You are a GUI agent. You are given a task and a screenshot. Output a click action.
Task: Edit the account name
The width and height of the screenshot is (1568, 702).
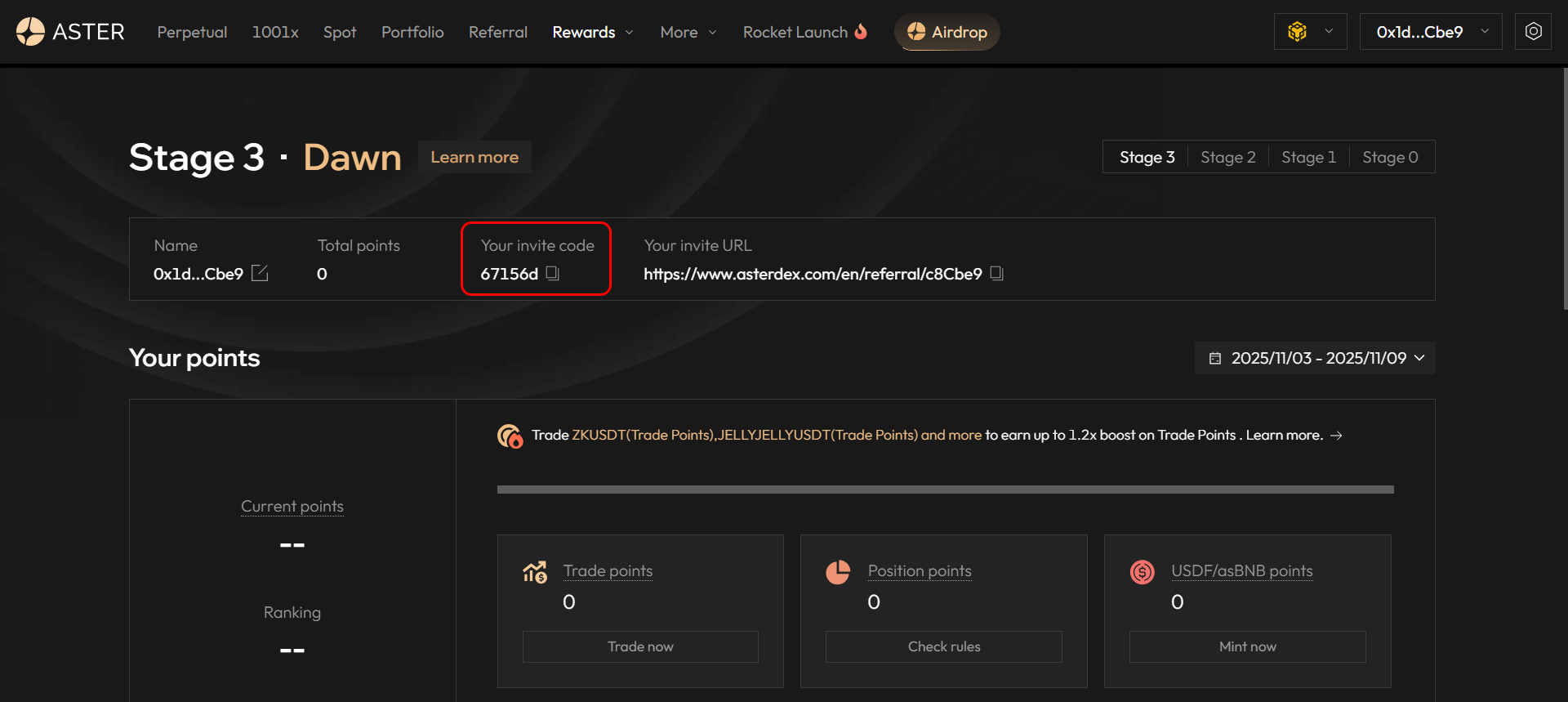tap(260, 273)
